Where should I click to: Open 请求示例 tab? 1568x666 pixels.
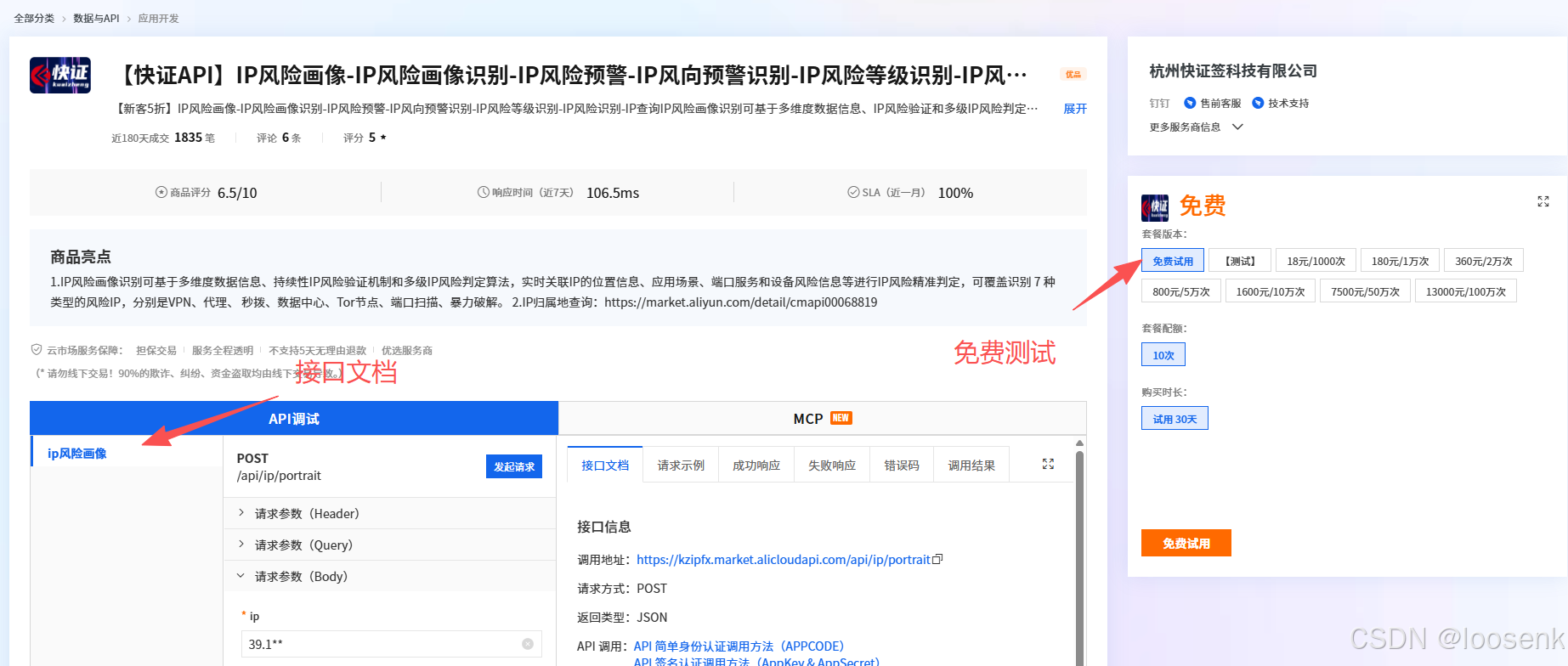[x=681, y=465]
